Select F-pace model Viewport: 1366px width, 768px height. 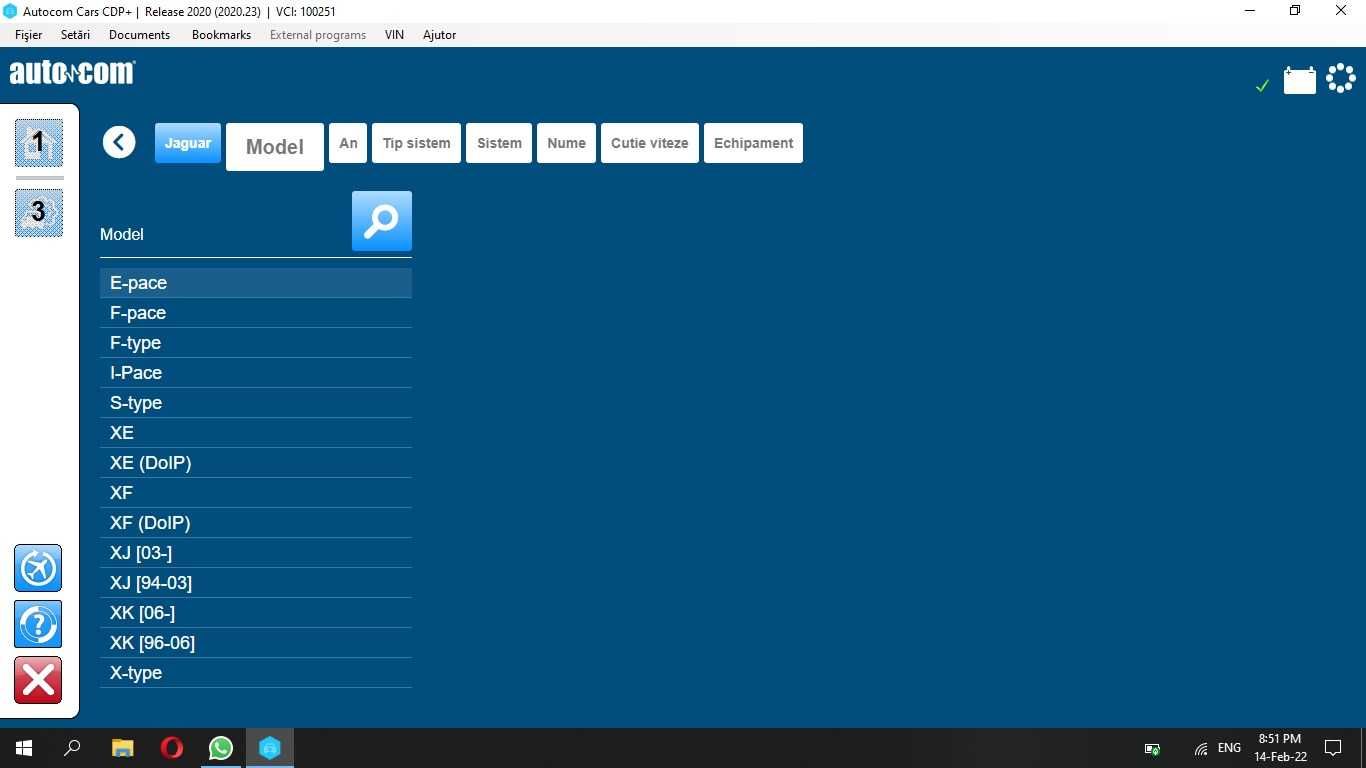coord(256,313)
